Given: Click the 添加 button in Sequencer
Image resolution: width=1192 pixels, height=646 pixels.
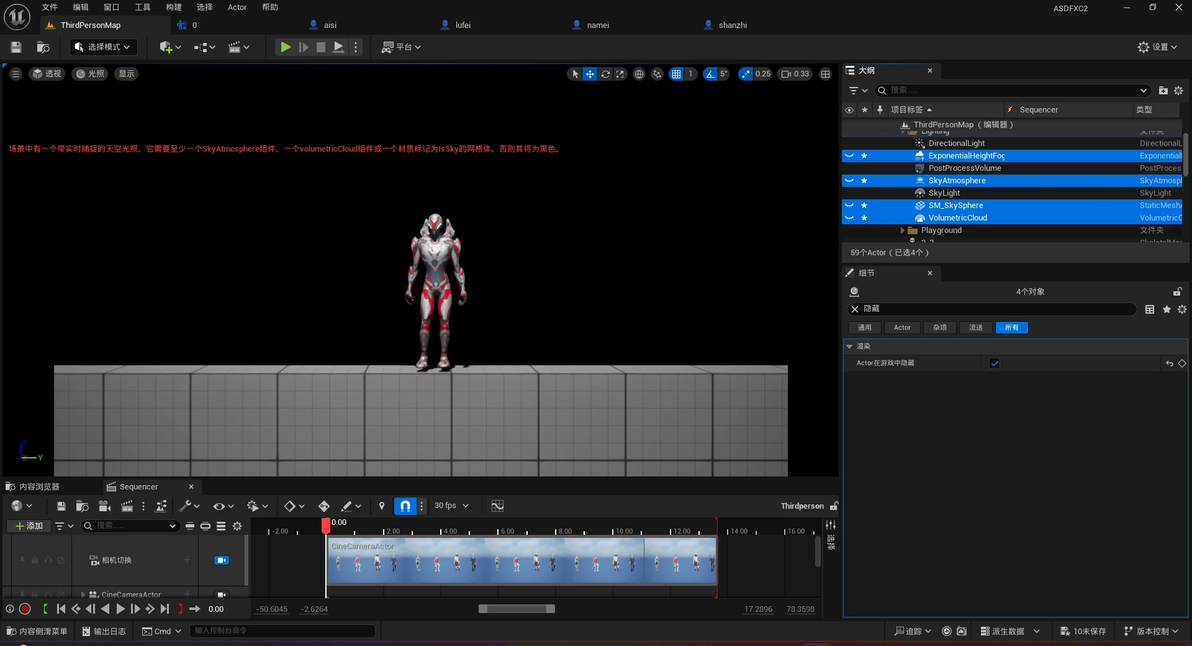Looking at the screenshot, I should coord(29,526).
